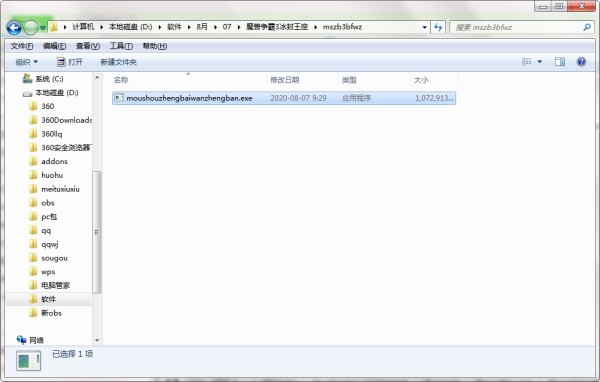Select 网络 in the navigation pane
Screen dimensions: 600x382
(x=36, y=340)
